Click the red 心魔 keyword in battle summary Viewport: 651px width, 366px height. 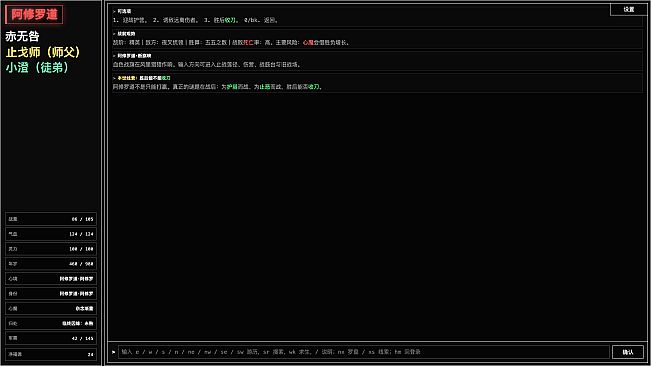tap(308, 42)
